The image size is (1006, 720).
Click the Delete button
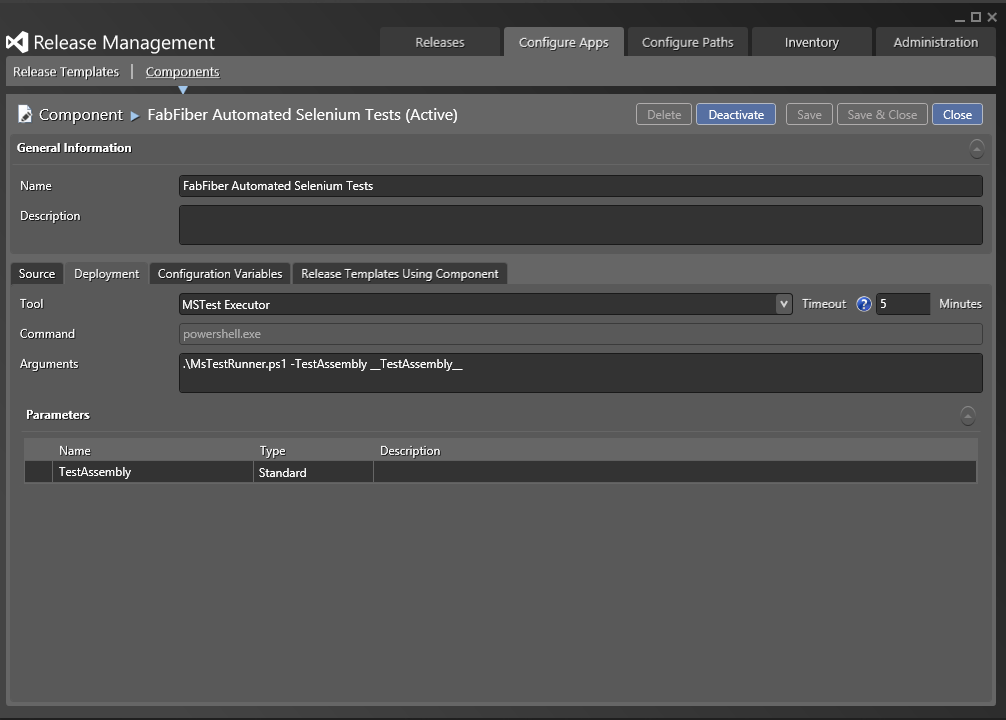(x=664, y=114)
